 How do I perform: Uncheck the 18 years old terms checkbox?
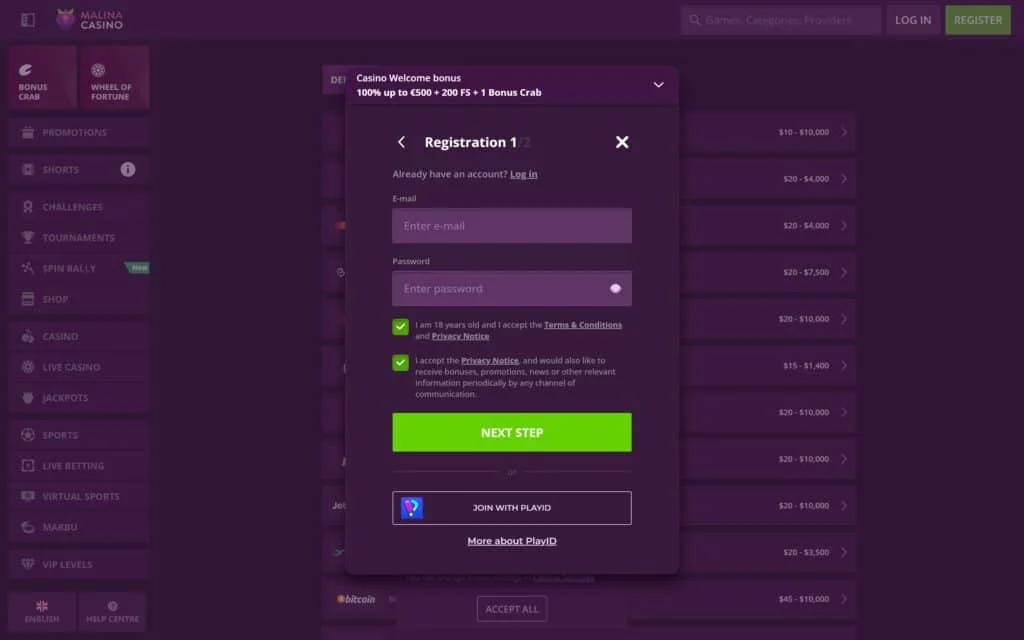pyautogui.click(x=400, y=327)
